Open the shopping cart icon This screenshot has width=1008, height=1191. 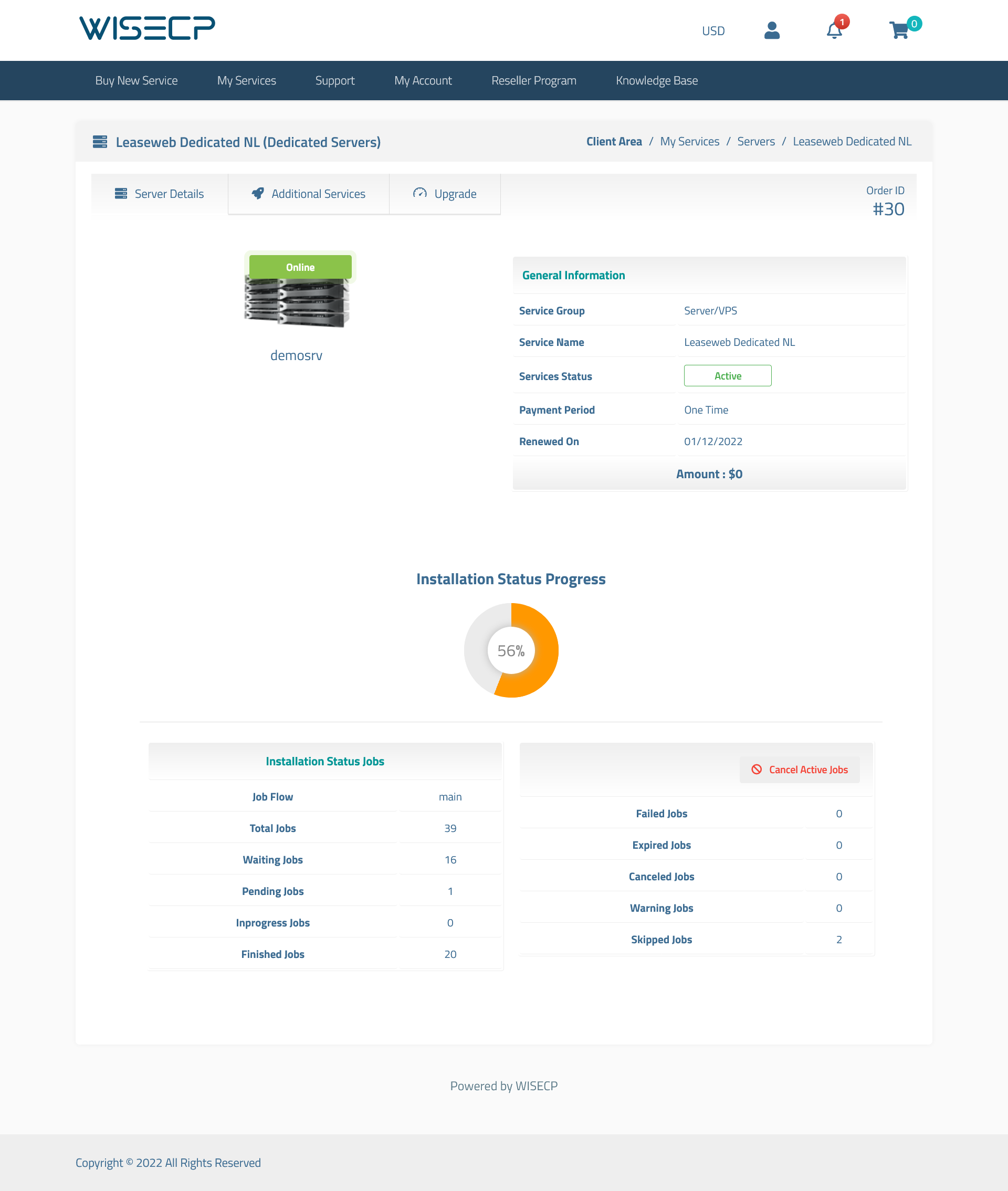[899, 30]
